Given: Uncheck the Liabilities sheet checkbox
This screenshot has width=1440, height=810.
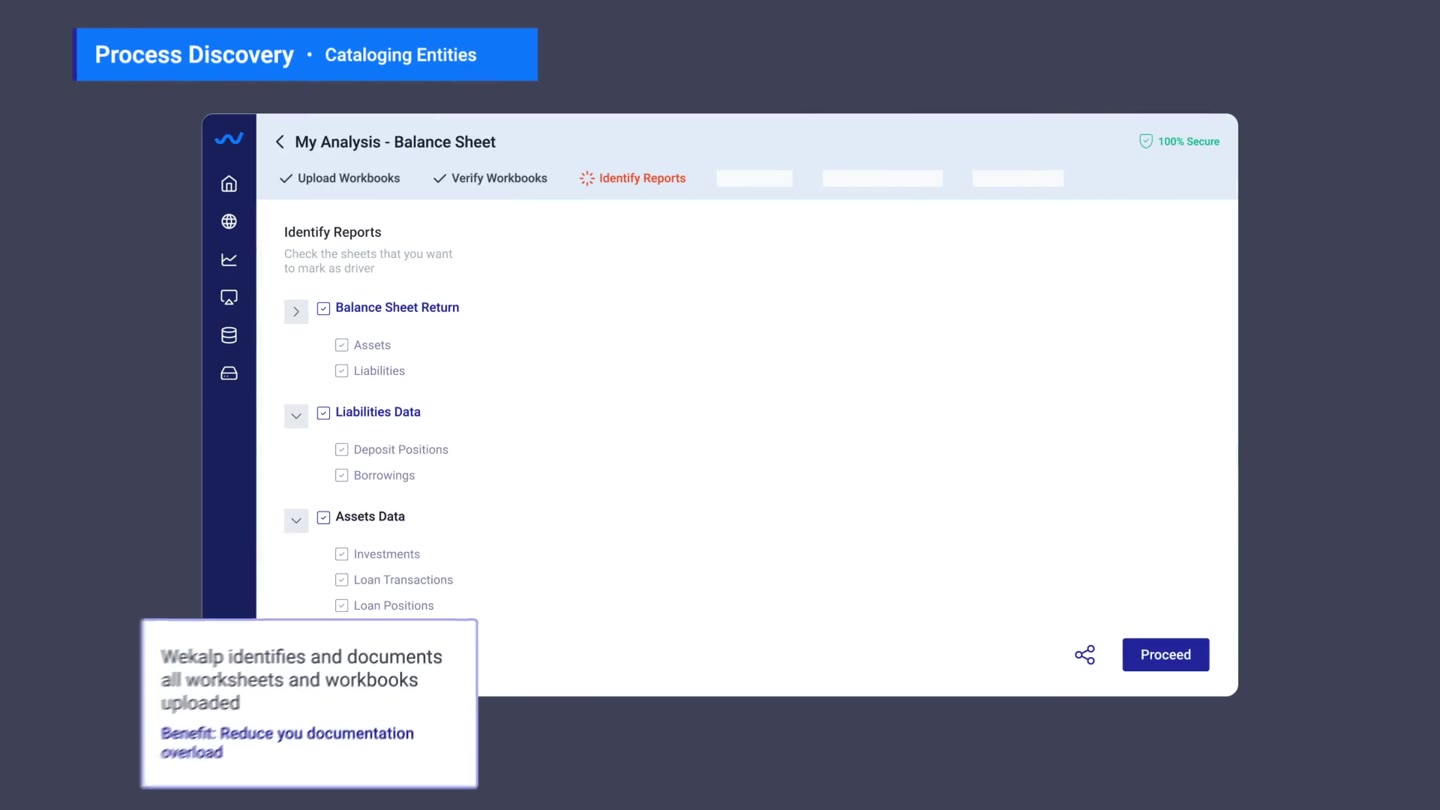Looking at the screenshot, I should pos(341,371).
